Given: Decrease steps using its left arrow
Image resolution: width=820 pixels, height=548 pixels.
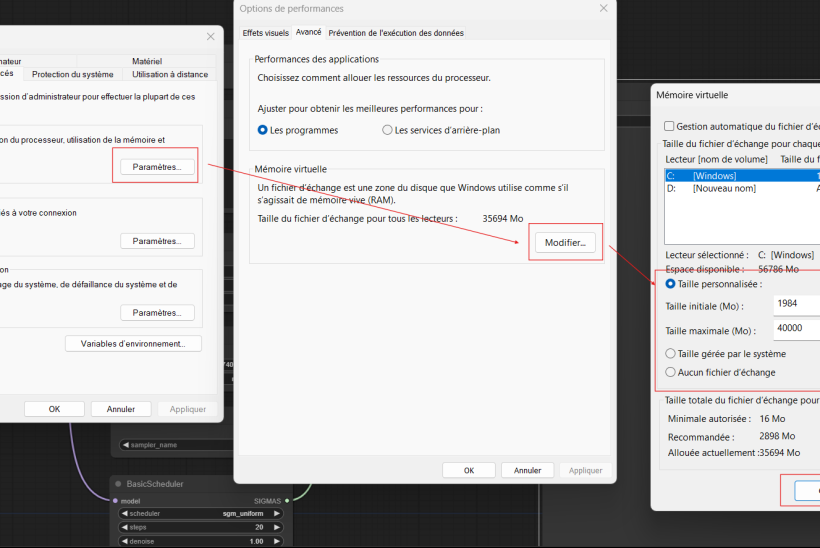Looking at the screenshot, I should [x=125, y=527].
